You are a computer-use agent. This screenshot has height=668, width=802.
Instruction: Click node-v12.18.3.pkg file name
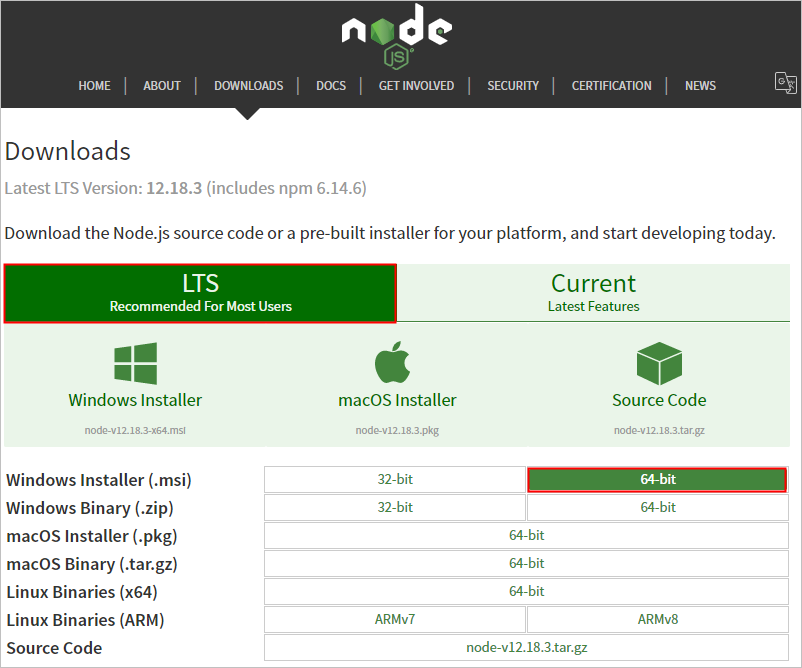(397, 430)
